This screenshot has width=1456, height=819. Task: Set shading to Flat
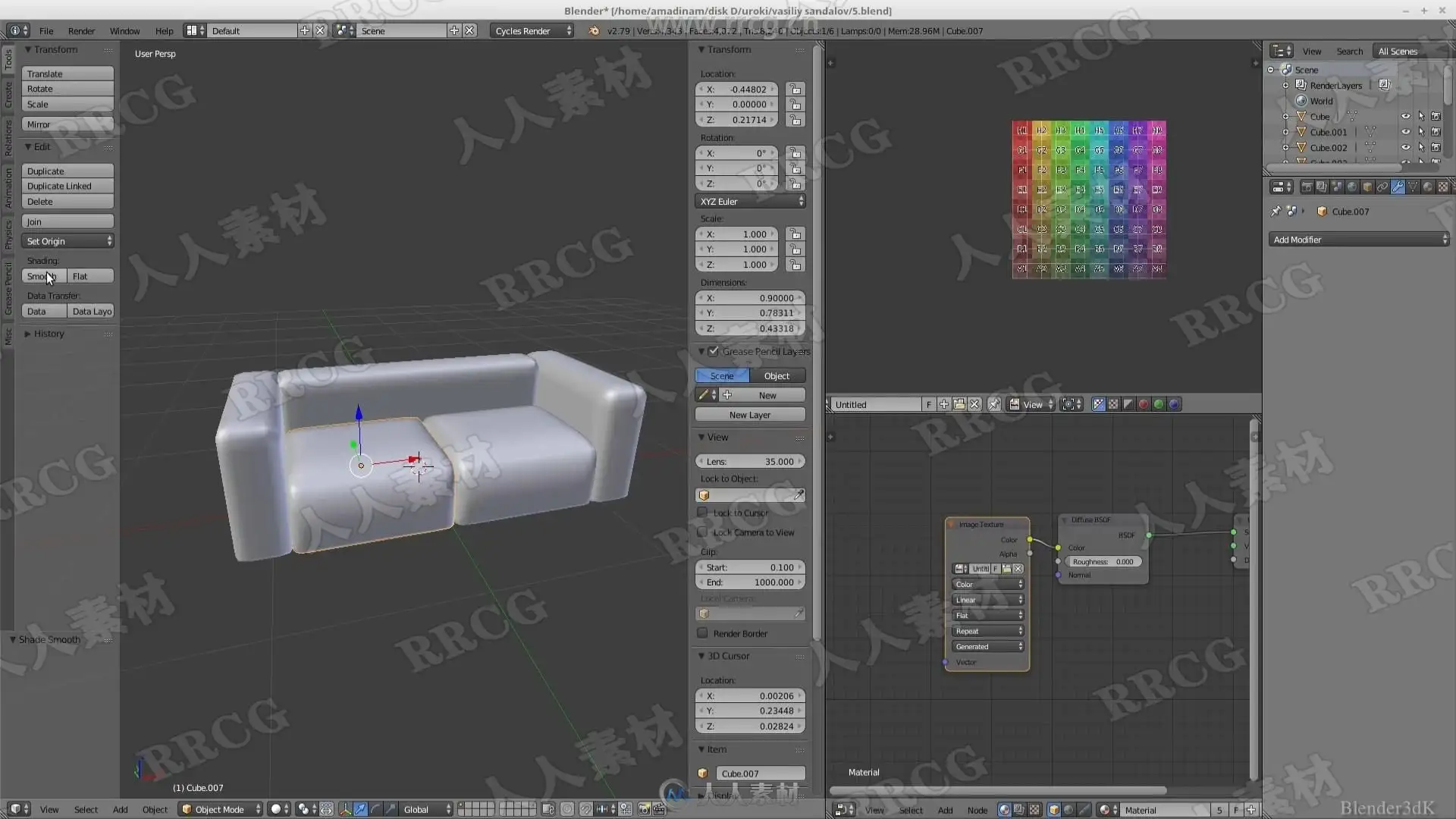[x=89, y=277]
